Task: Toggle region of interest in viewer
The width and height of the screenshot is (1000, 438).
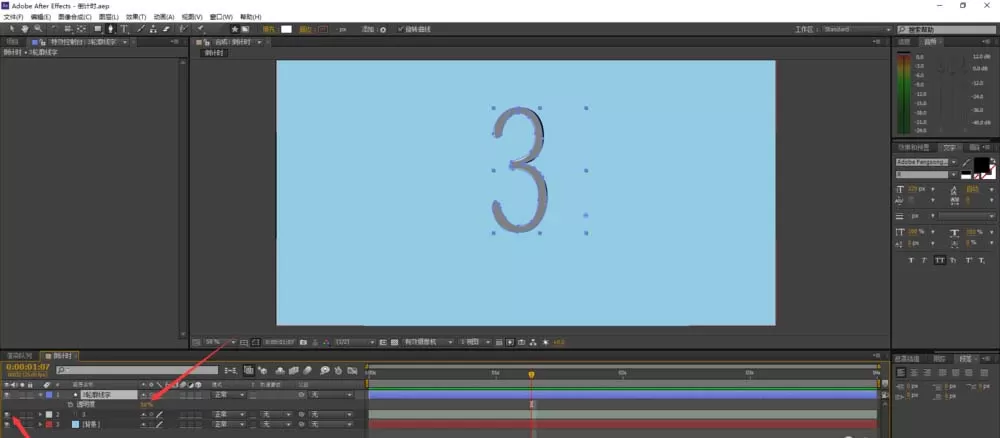Action: (x=383, y=342)
